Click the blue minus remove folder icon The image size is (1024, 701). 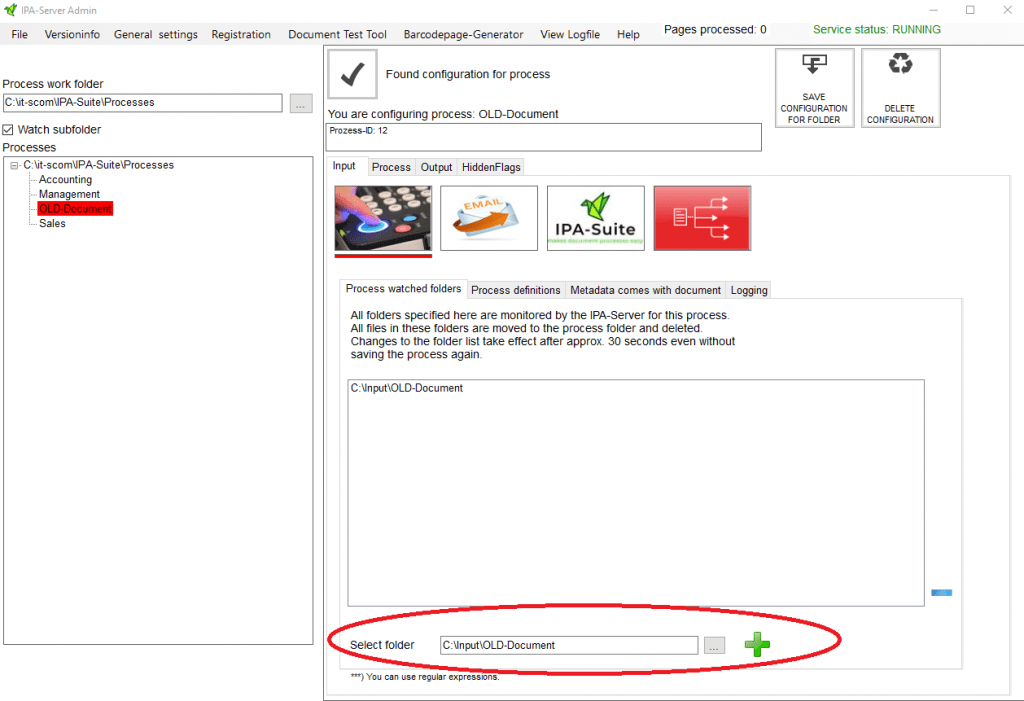(941, 593)
